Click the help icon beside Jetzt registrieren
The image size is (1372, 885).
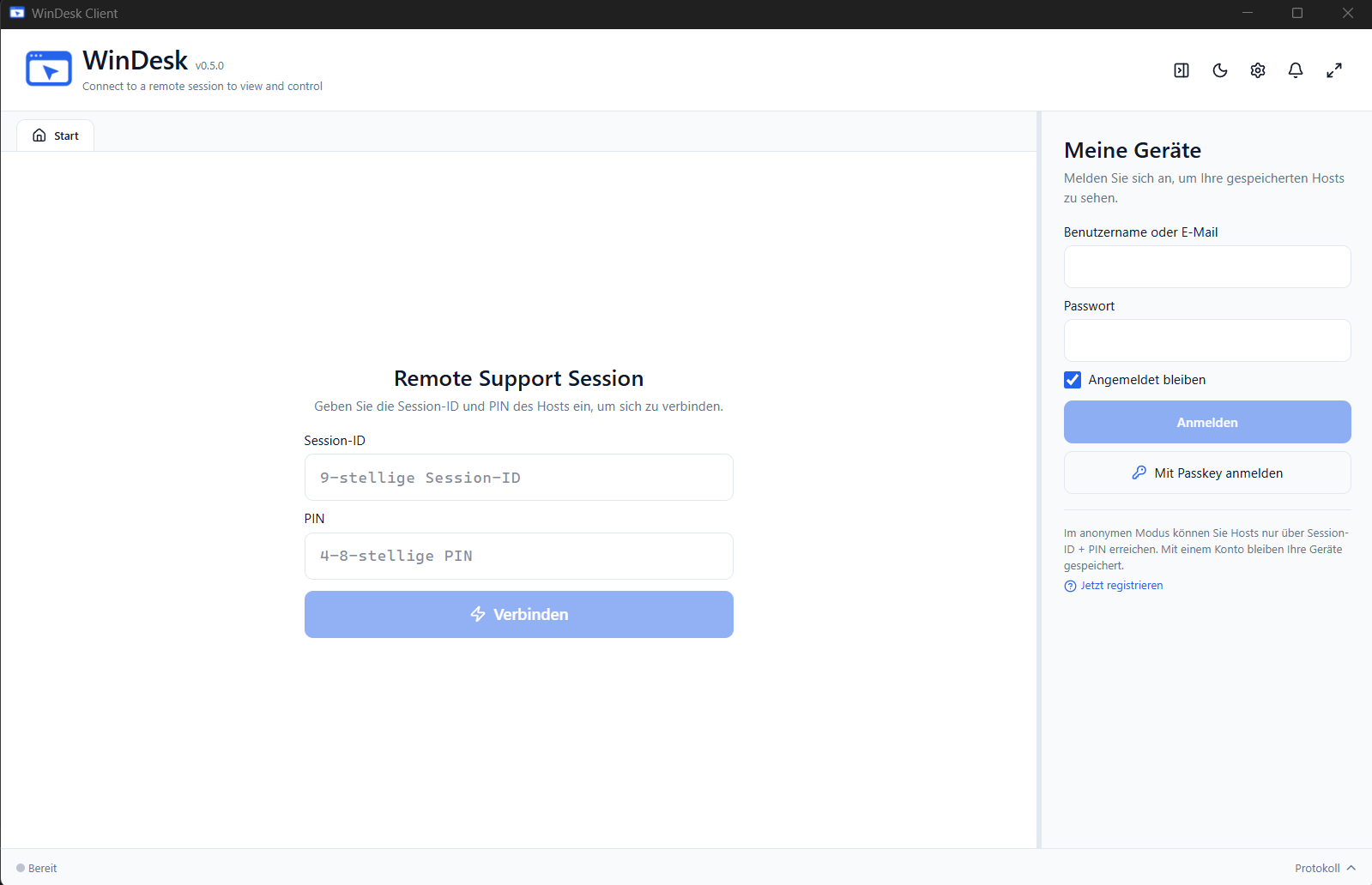coord(1070,587)
